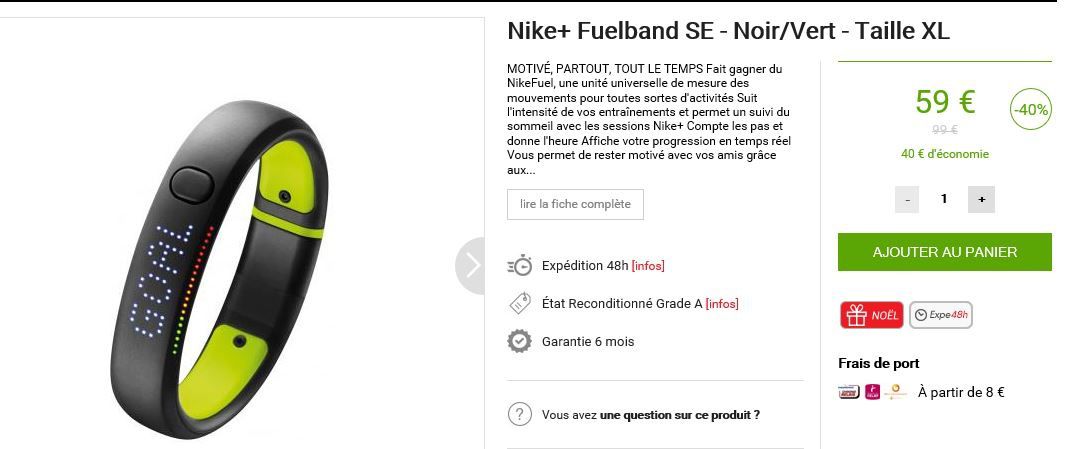Click the next image arrow on gallery
The height and width of the screenshot is (449, 1071).
pos(471,266)
